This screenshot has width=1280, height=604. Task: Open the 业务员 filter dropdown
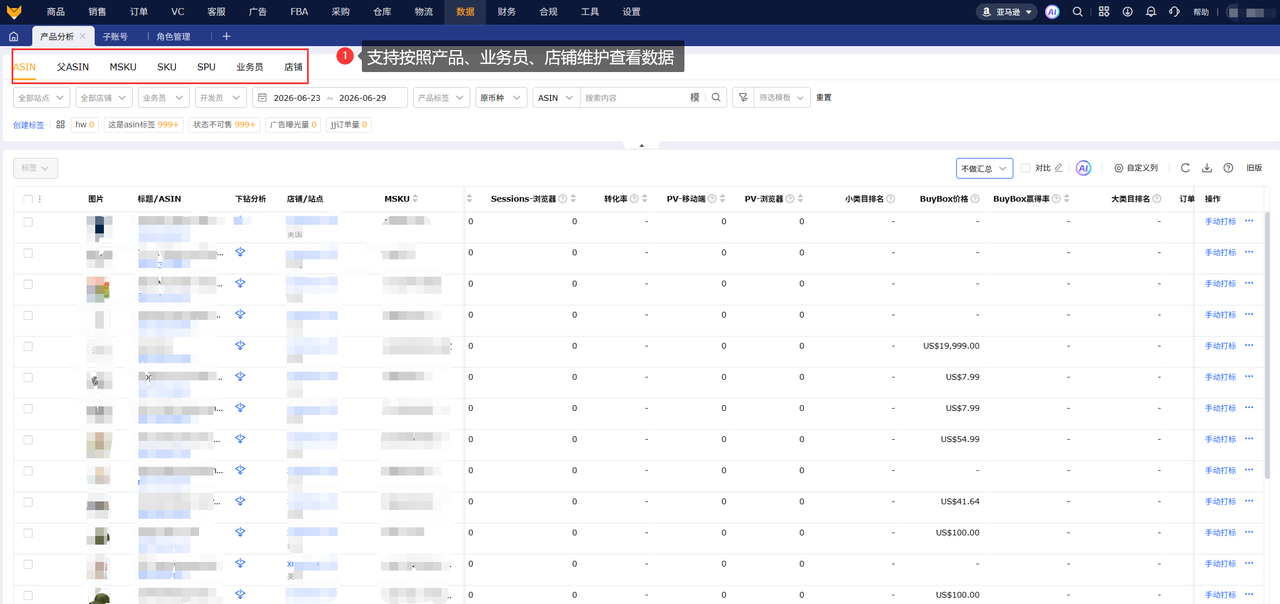click(x=163, y=98)
